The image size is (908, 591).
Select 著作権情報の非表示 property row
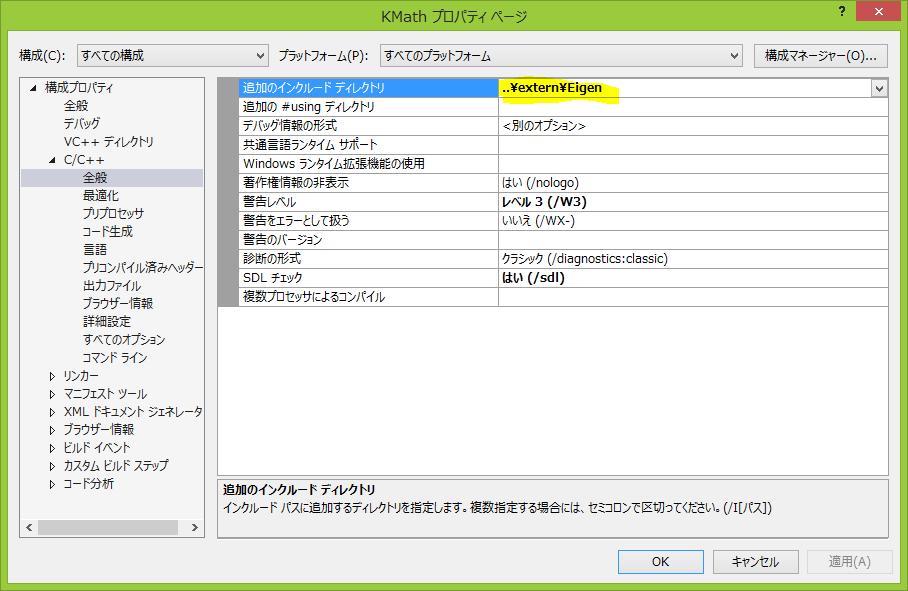[368, 183]
